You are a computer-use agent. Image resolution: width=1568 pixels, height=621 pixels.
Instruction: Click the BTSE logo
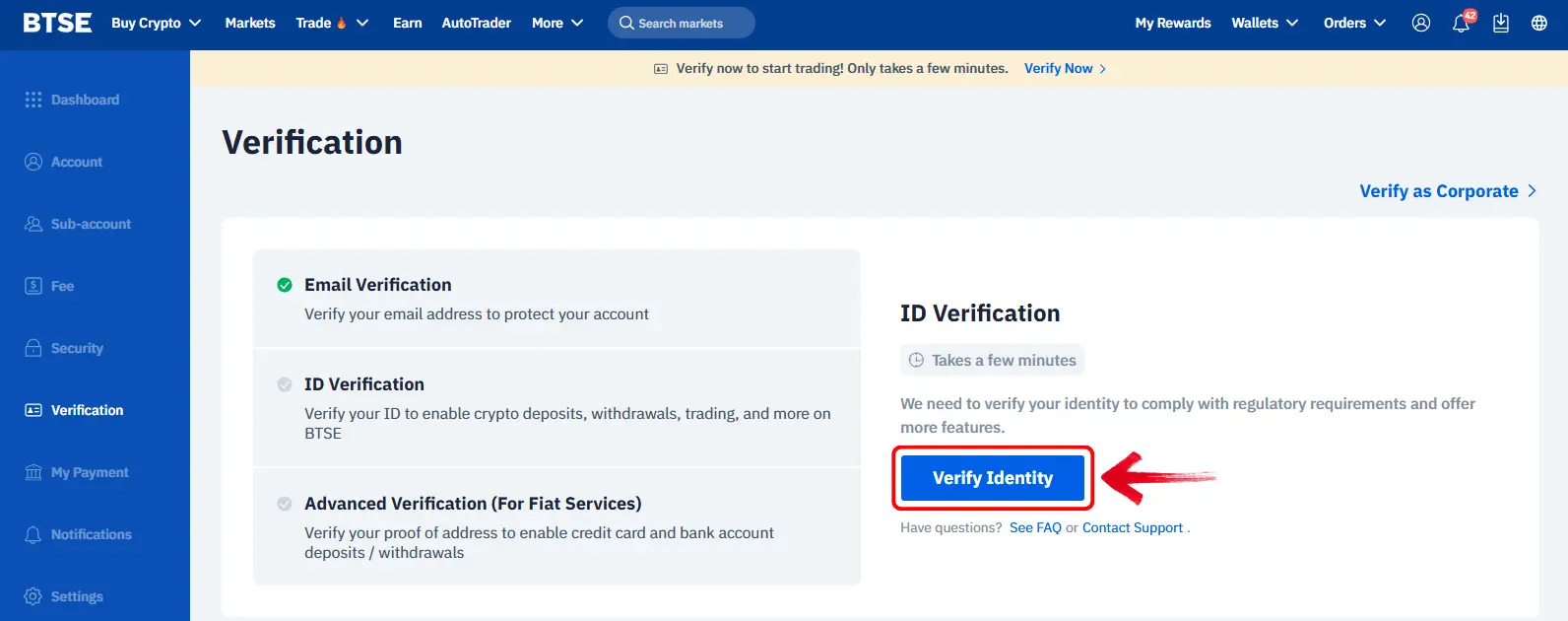coord(57,23)
